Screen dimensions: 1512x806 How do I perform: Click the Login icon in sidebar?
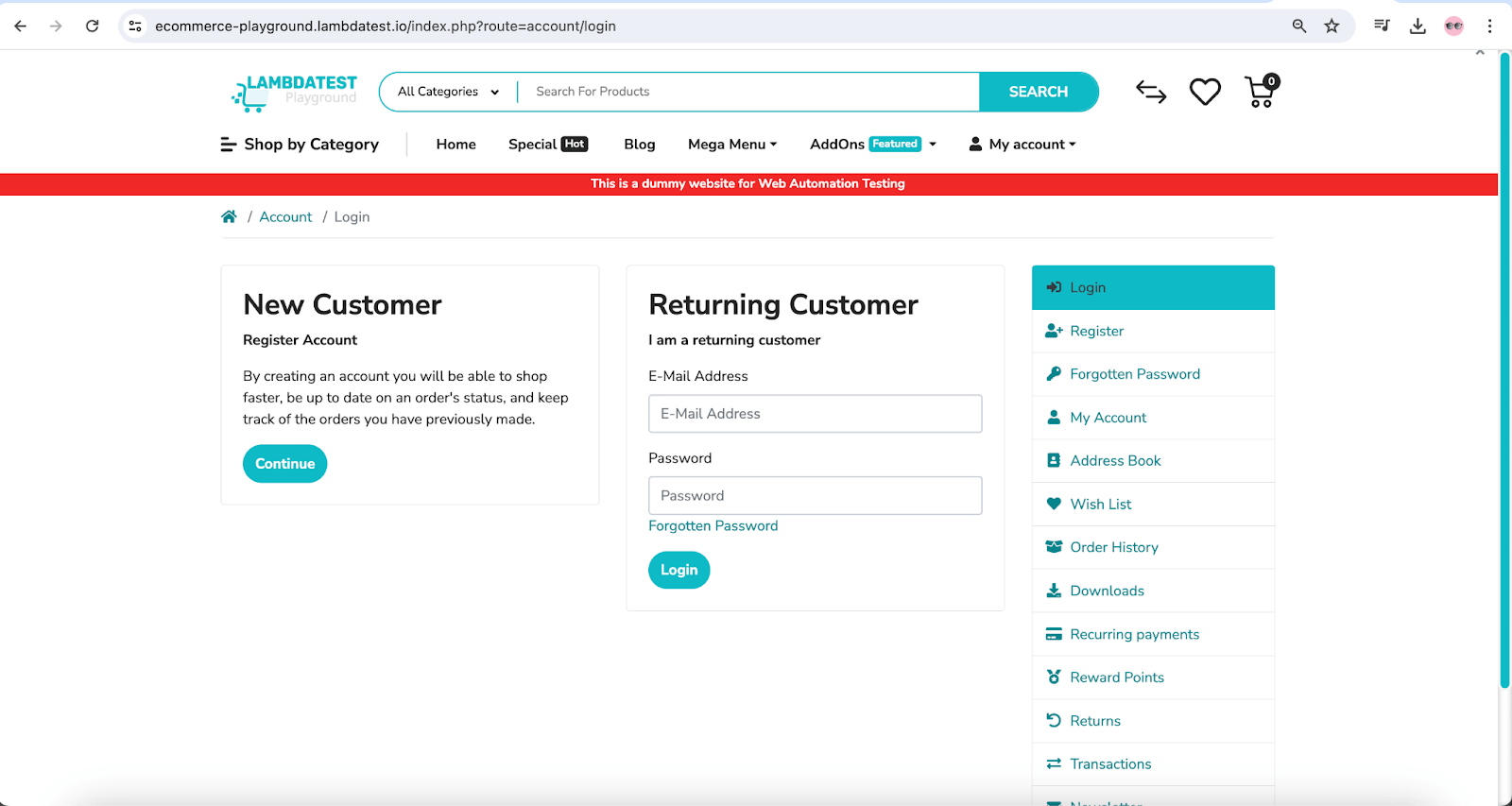(x=1054, y=287)
